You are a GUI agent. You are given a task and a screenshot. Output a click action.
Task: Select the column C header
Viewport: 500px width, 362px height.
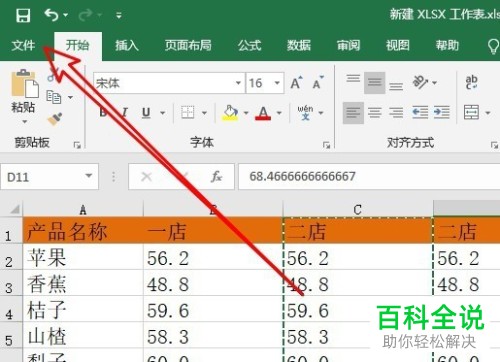pos(358,209)
